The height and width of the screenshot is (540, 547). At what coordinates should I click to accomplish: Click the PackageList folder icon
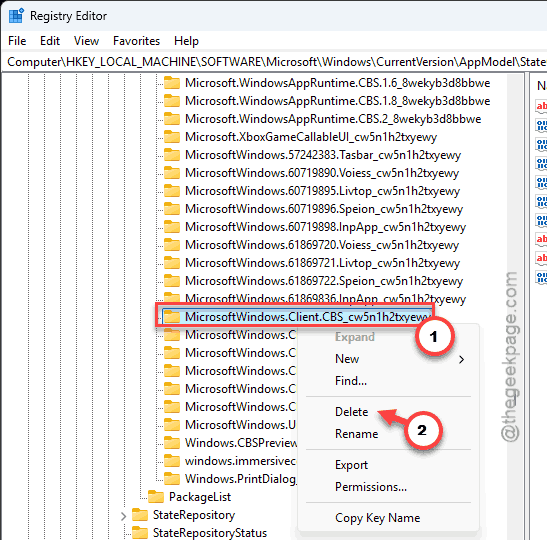tap(156, 497)
